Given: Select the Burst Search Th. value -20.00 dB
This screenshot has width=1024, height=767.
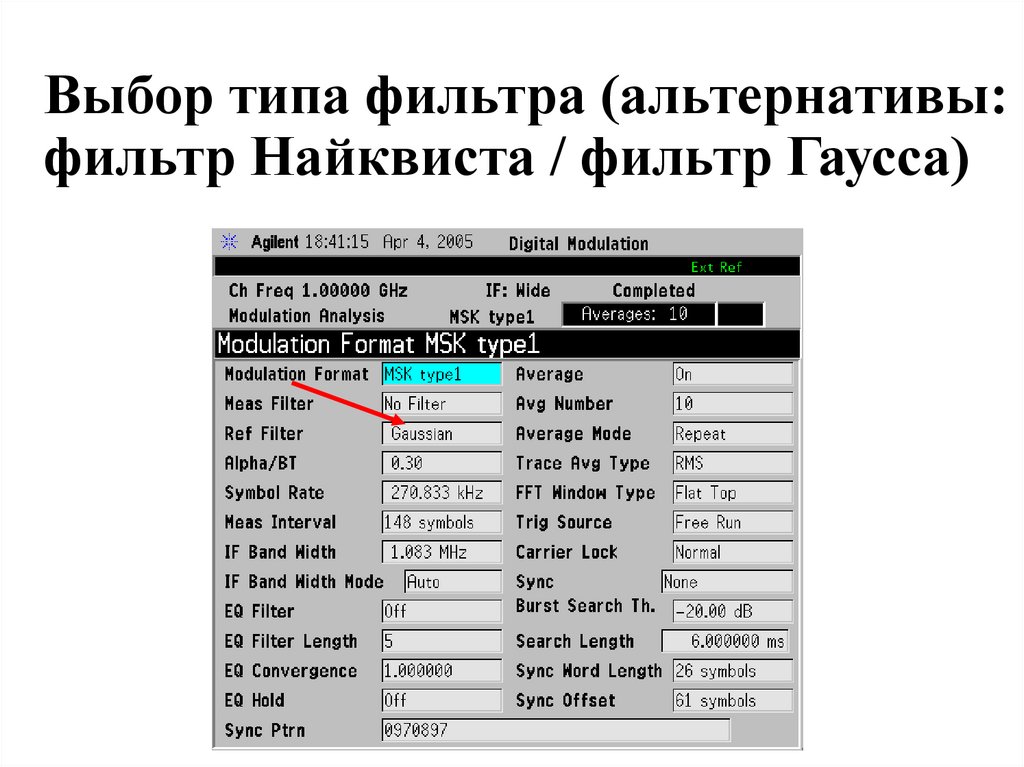Looking at the screenshot, I should (x=733, y=612).
